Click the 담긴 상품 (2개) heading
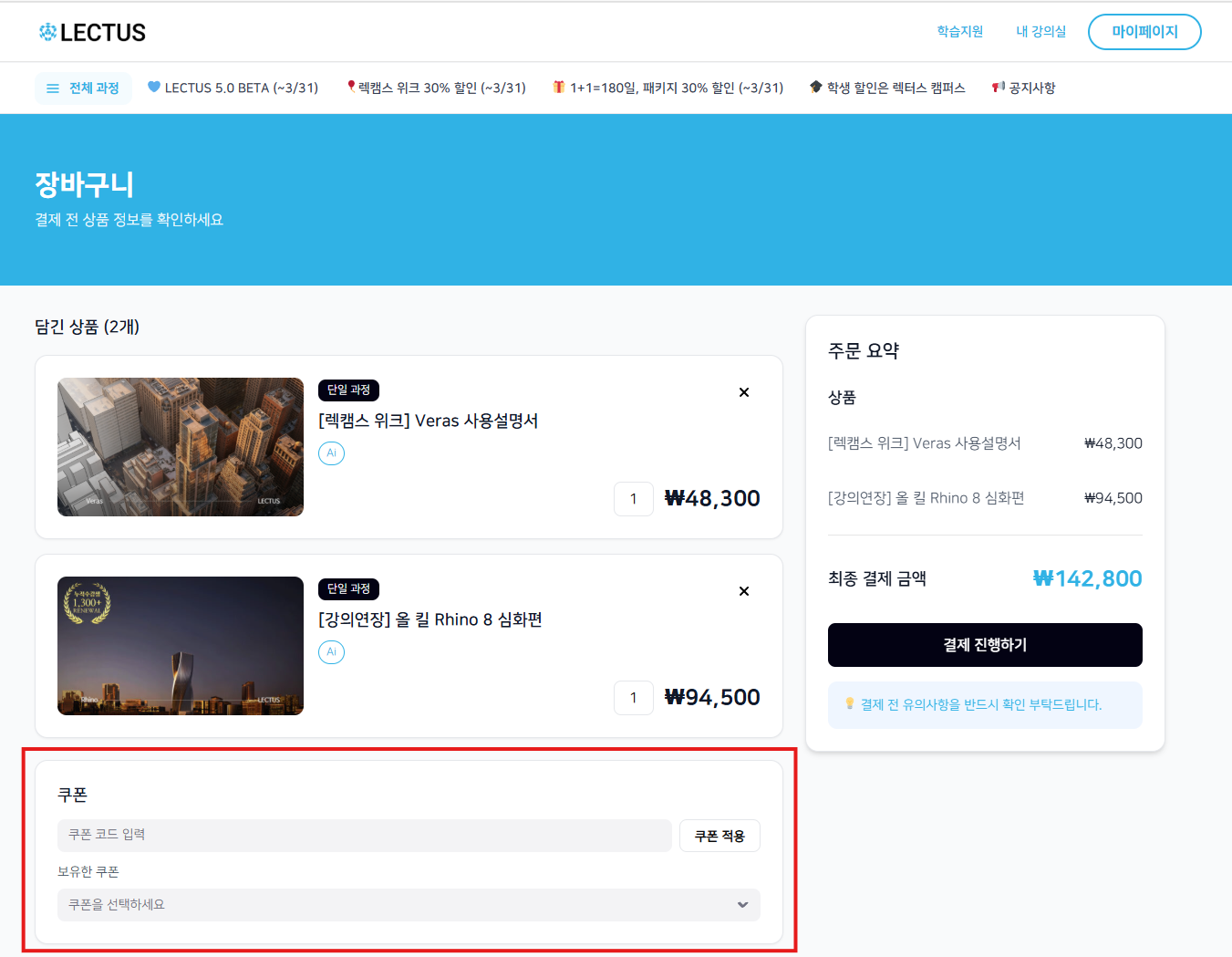Screen dimensions: 1232x957 point(88,327)
